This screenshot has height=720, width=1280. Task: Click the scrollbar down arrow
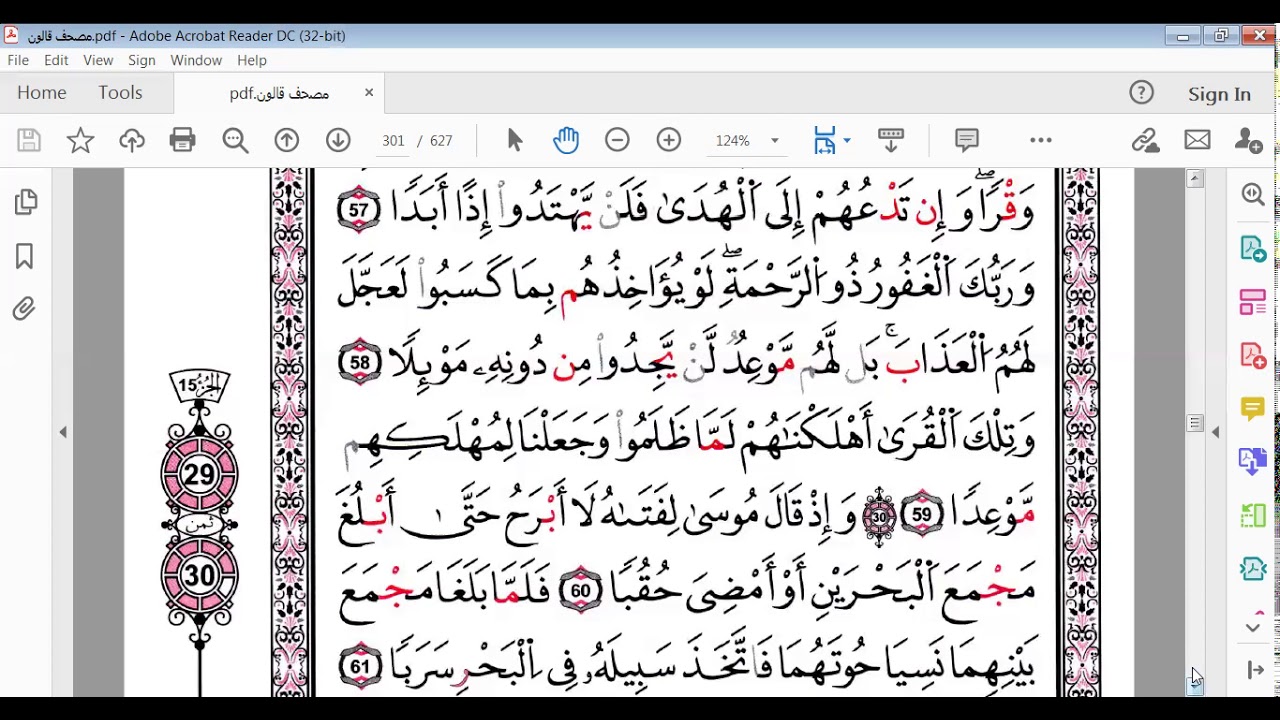pos(1195,686)
